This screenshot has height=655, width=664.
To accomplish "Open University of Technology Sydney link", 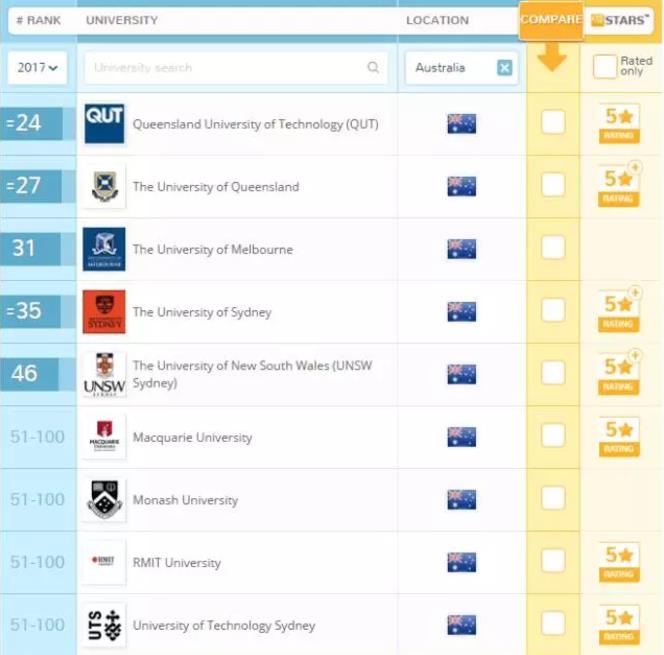I will (224, 625).
